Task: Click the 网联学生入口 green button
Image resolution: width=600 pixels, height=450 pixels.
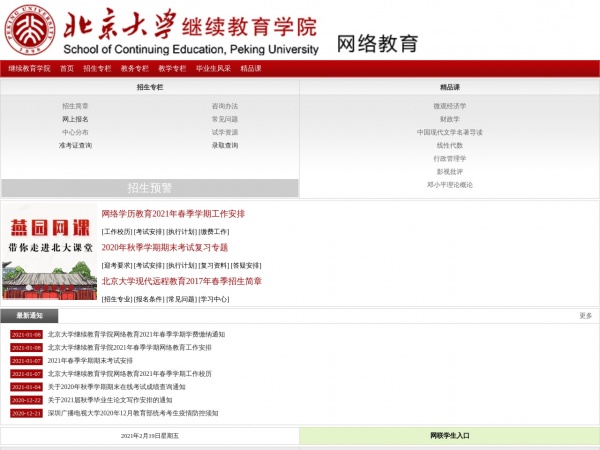Action: coord(450,435)
